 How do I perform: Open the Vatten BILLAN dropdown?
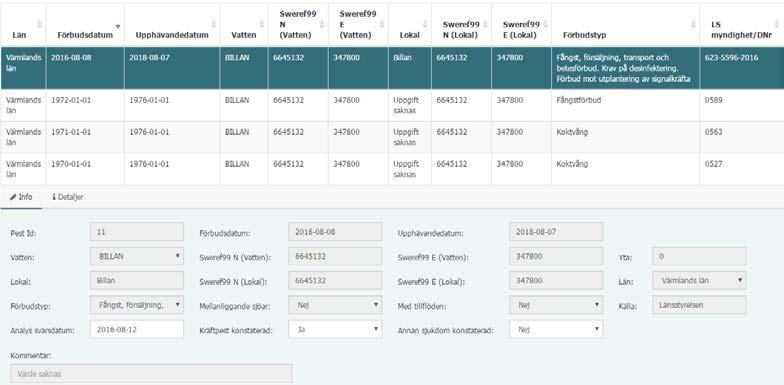(137, 256)
